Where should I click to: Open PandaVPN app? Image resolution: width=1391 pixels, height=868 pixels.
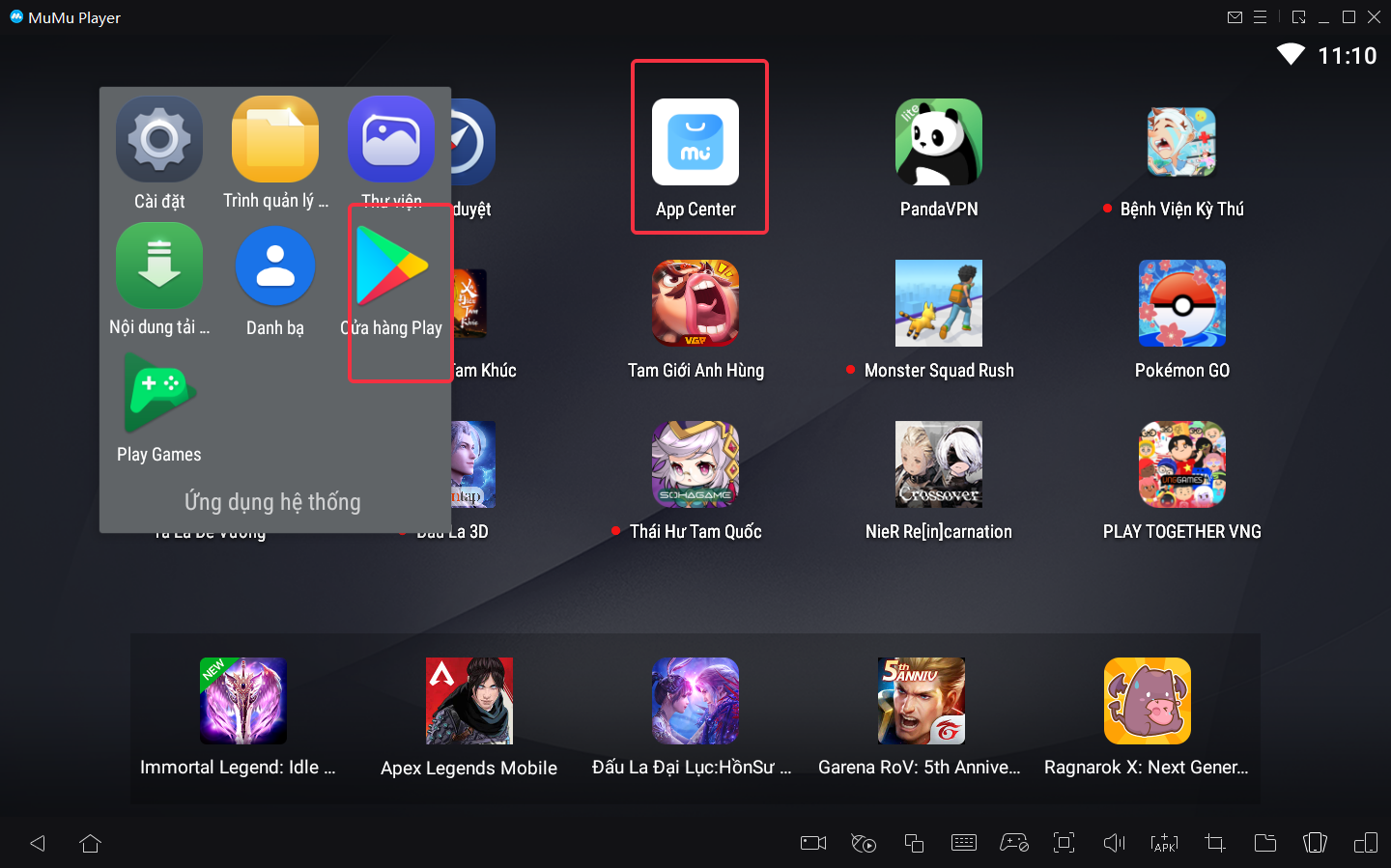coord(938,143)
